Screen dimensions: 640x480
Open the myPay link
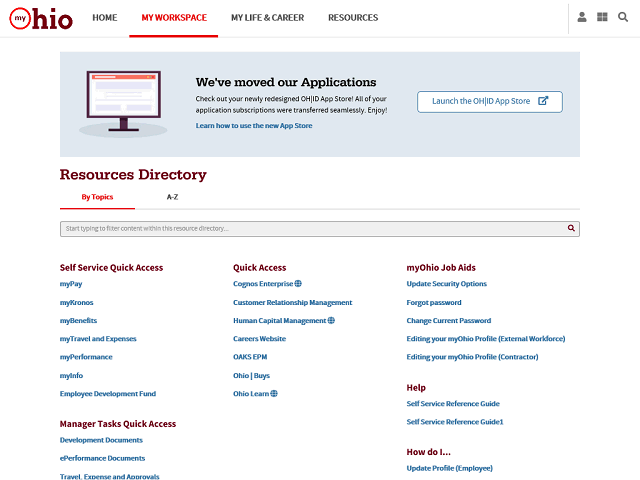pyautogui.click(x=71, y=284)
